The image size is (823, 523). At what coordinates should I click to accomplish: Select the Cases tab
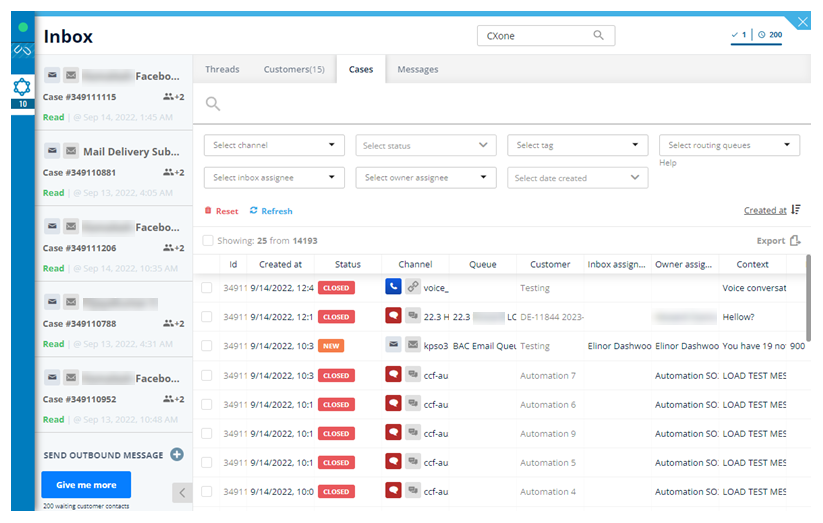361,69
